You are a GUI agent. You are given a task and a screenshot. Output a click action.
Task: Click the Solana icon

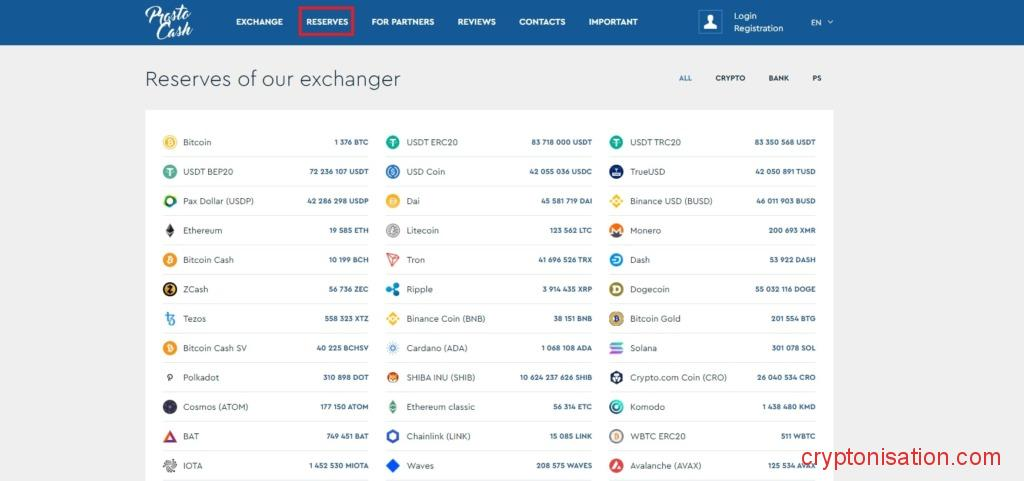616,348
